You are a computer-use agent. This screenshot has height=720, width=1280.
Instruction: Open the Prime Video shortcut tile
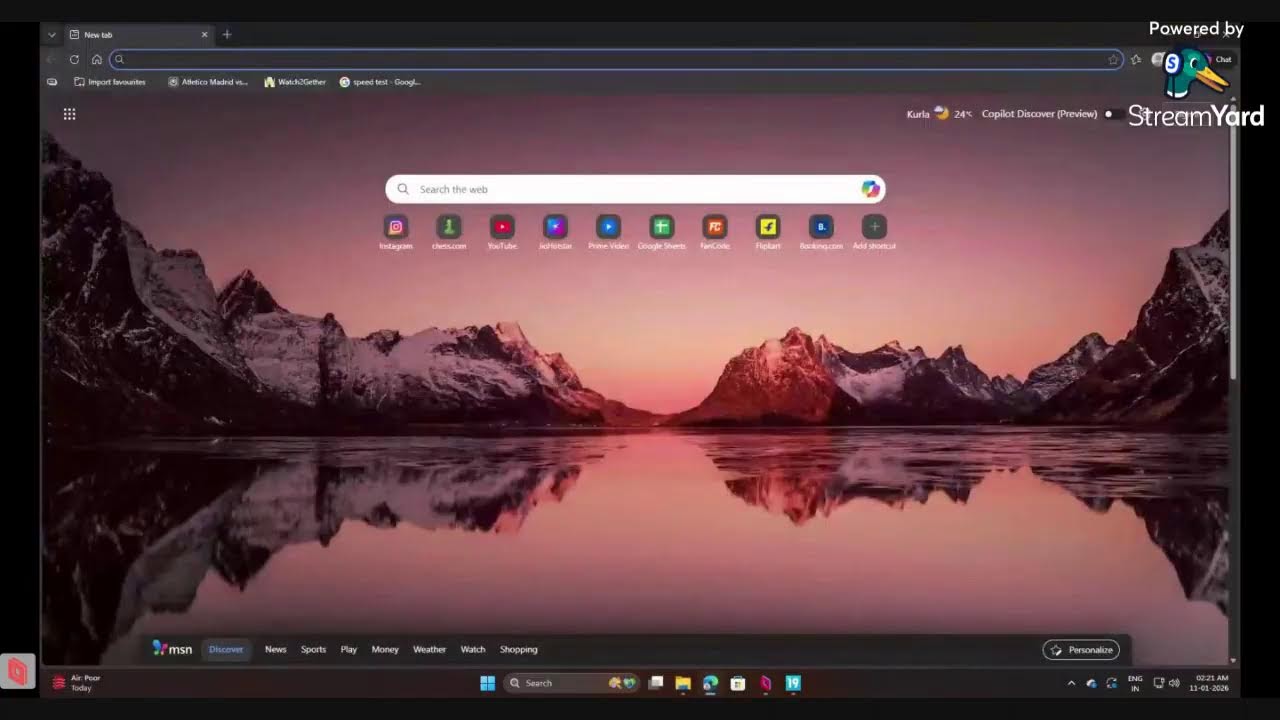point(608,227)
